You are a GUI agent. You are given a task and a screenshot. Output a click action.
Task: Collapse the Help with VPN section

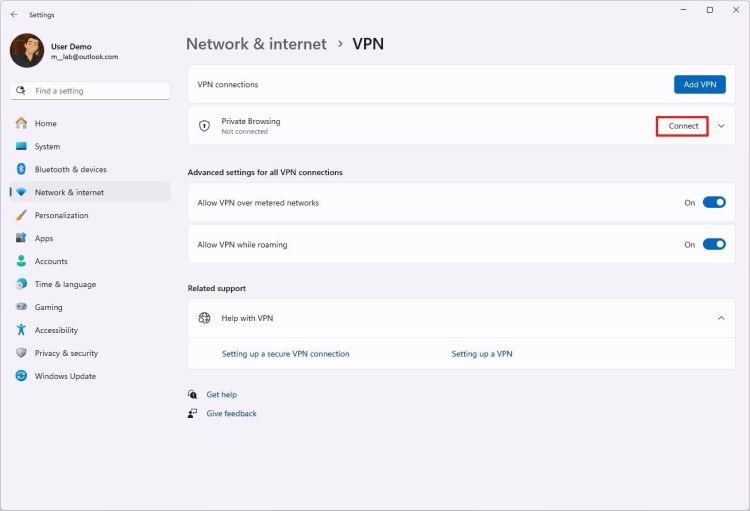pyautogui.click(x=721, y=318)
